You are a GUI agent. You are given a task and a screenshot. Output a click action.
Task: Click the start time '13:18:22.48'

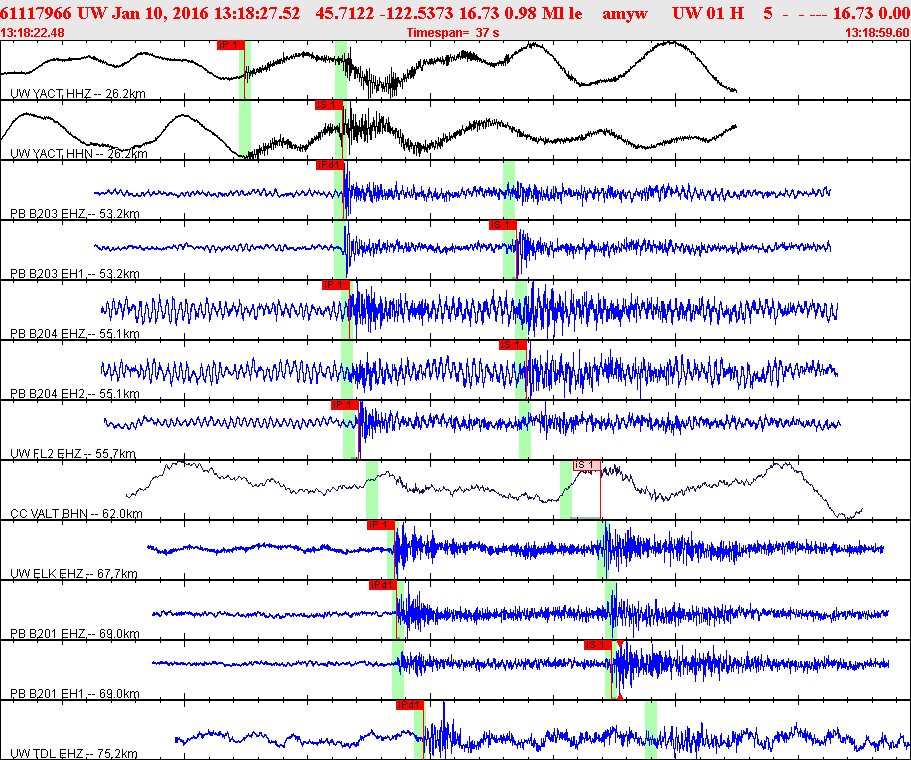33,33
